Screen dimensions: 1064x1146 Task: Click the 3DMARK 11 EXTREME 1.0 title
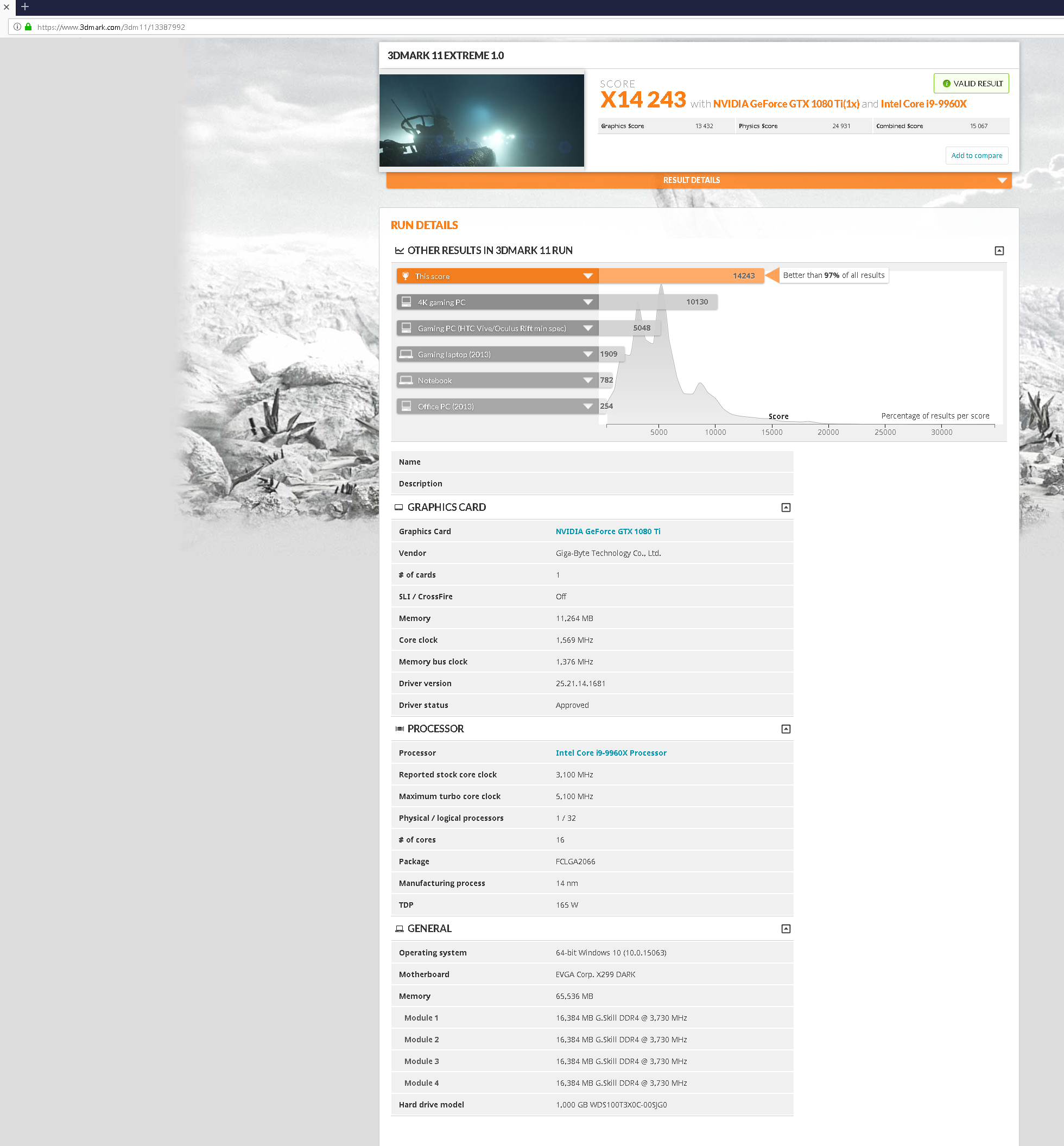pos(446,55)
